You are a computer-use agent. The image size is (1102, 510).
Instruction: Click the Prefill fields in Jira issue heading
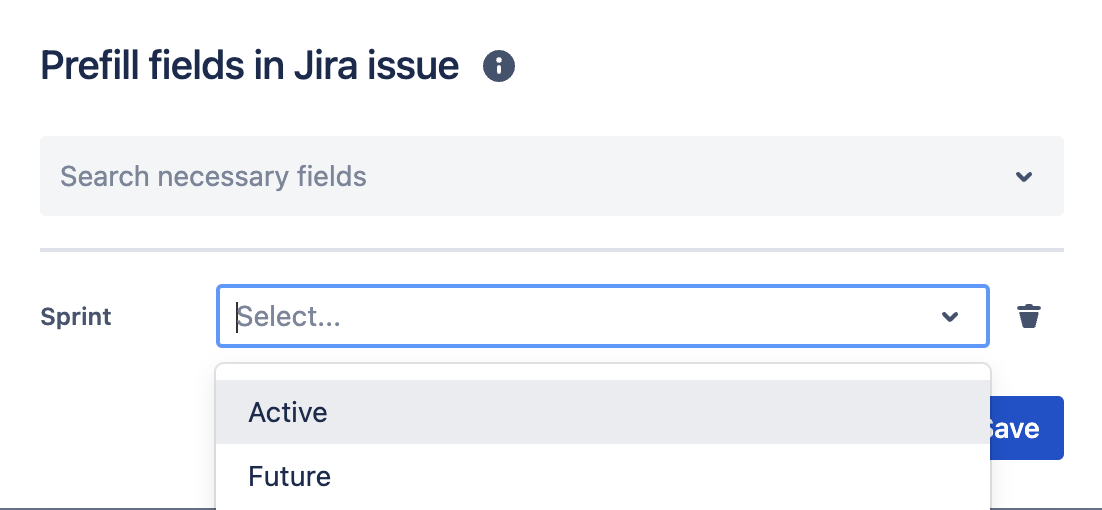[x=250, y=67]
